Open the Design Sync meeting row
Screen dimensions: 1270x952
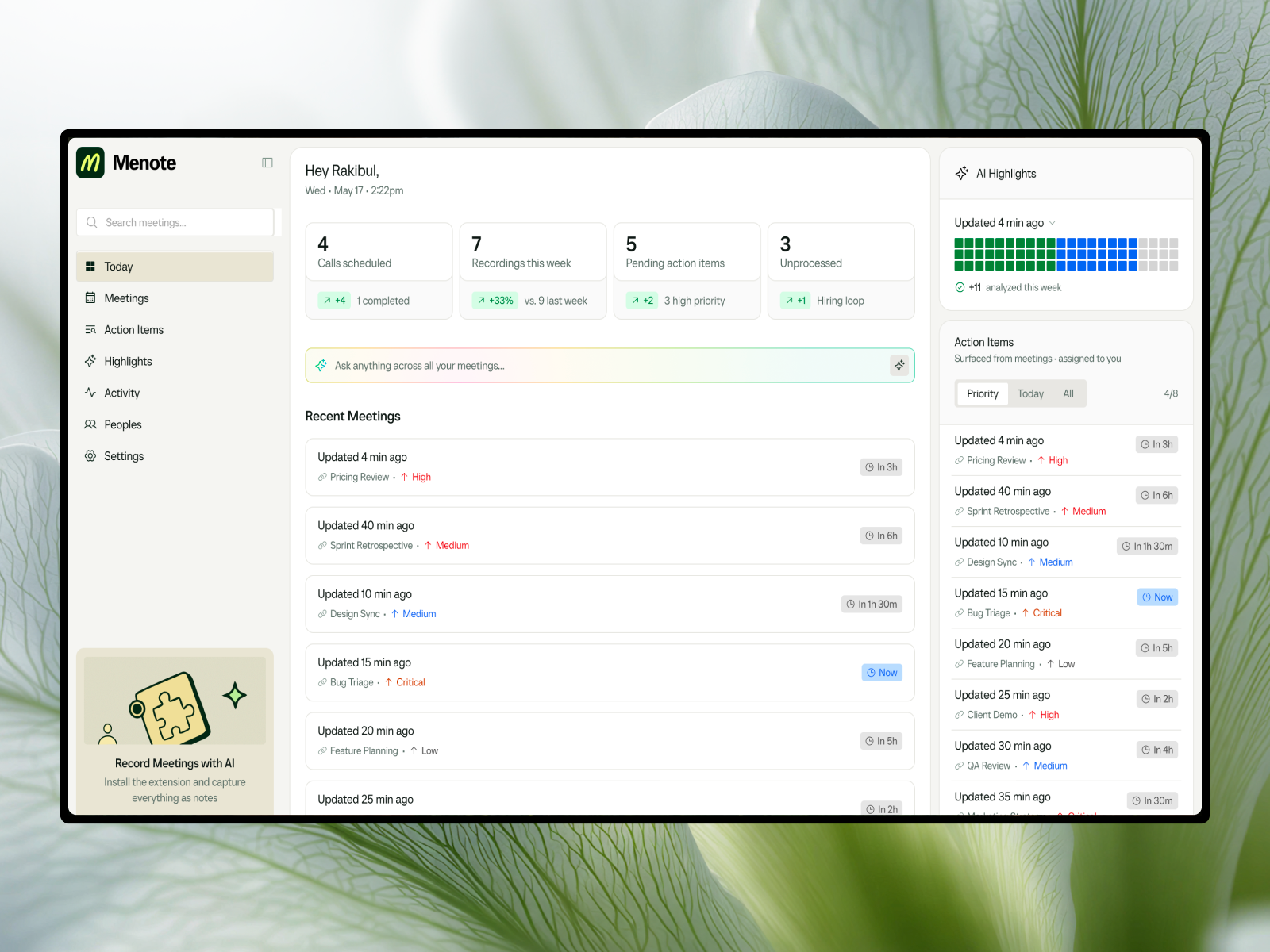pos(610,604)
